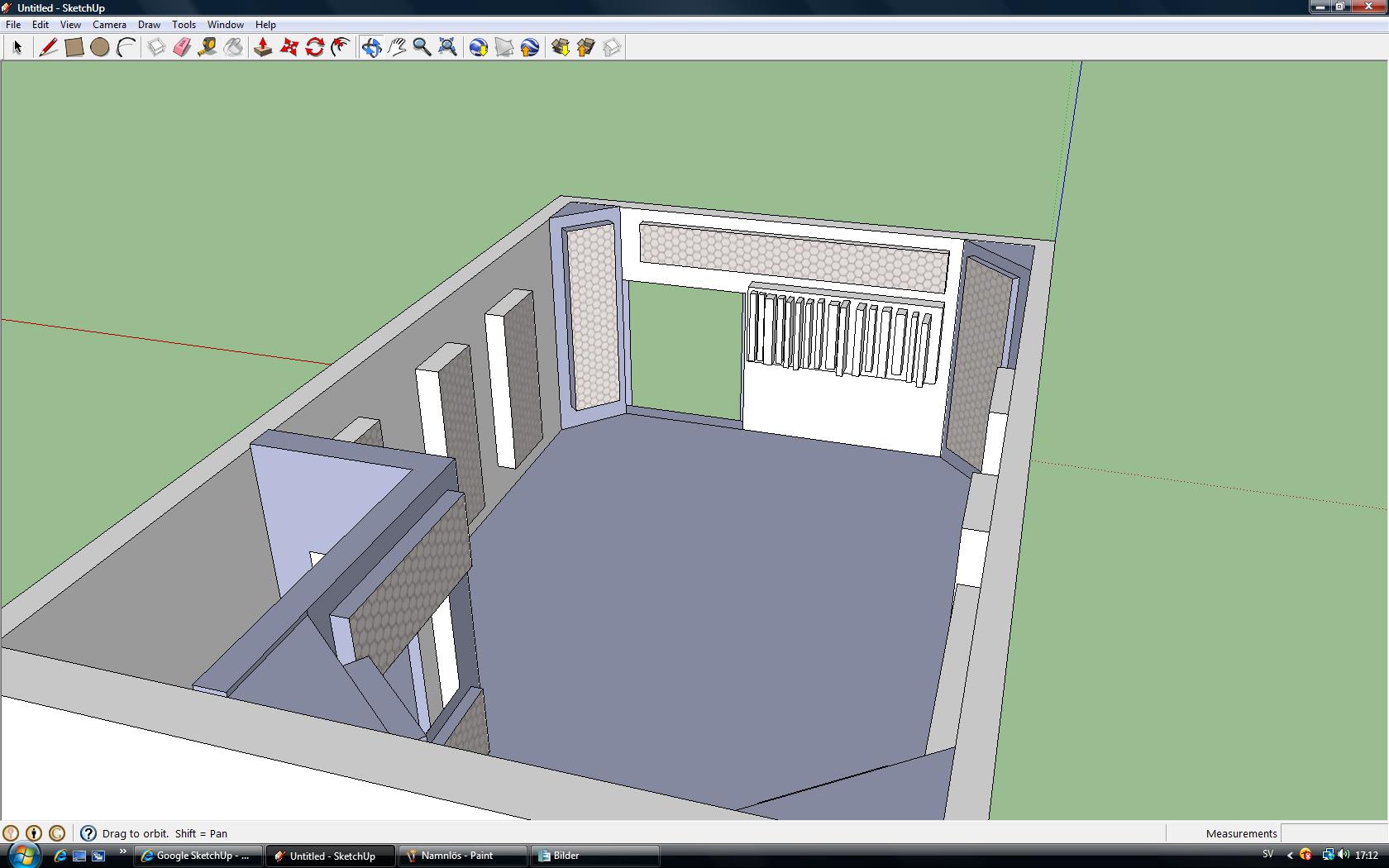Click the Get Models download icon
Image resolution: width=1389 pixels, height=868 pixels.
561,47
